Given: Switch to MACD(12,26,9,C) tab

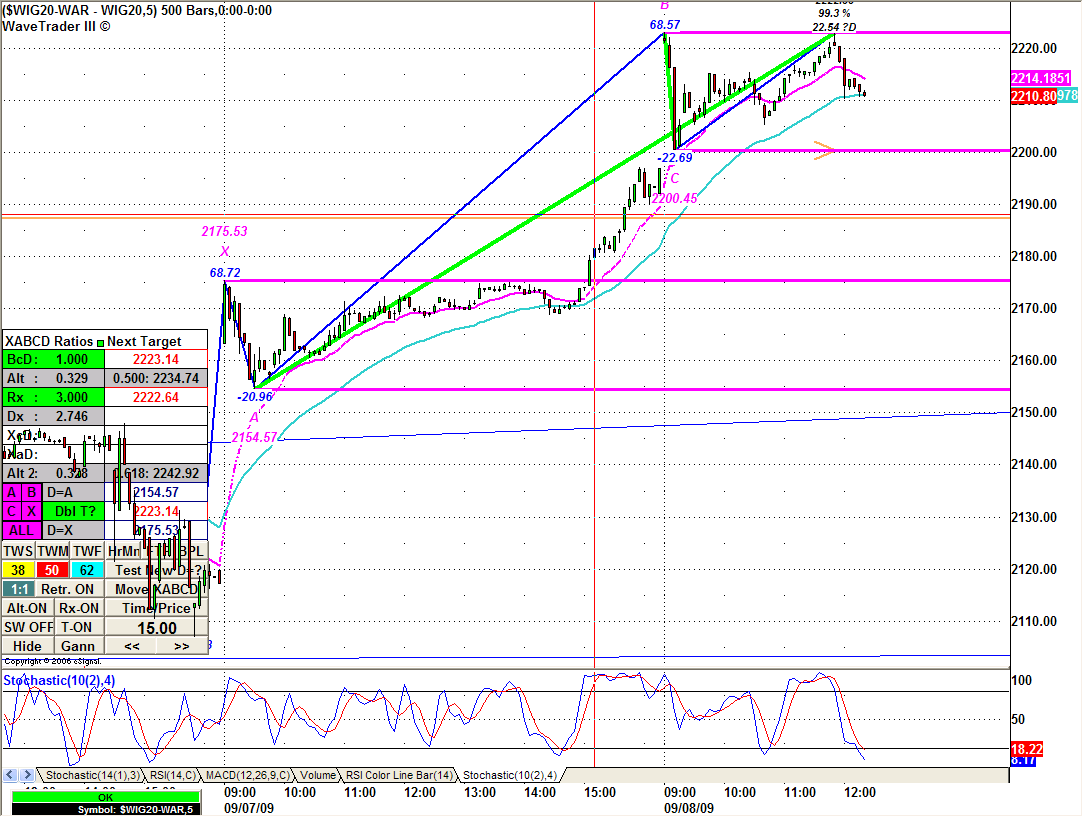Looking at the screenshot, I should click(x=247, y=776).
